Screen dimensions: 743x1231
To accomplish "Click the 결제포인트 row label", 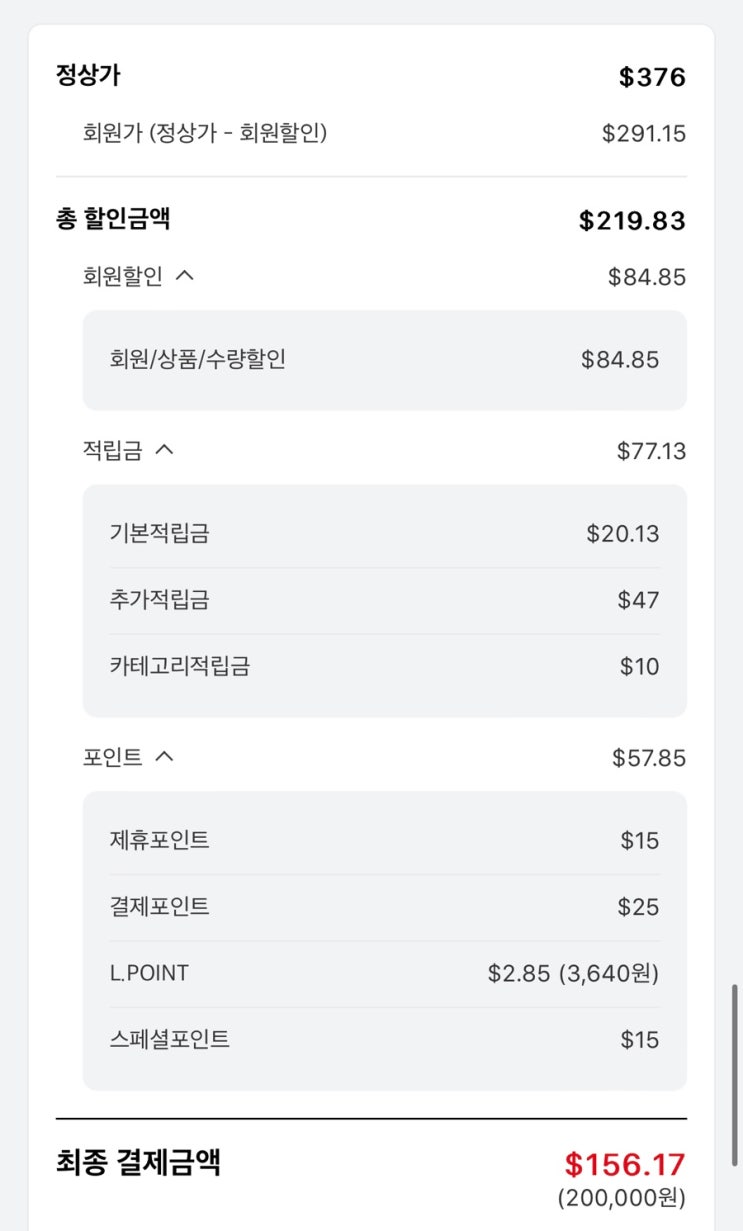I will [x=159, y=907].
